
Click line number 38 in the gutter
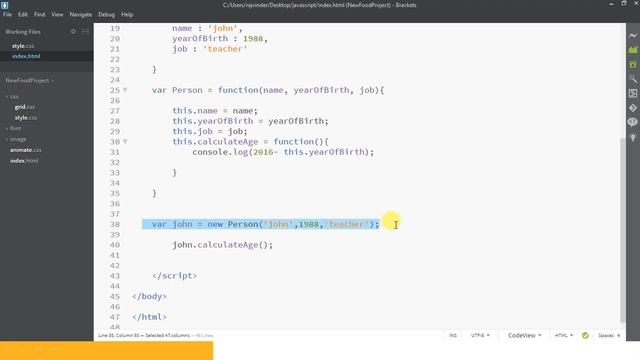tap(115, 224)
